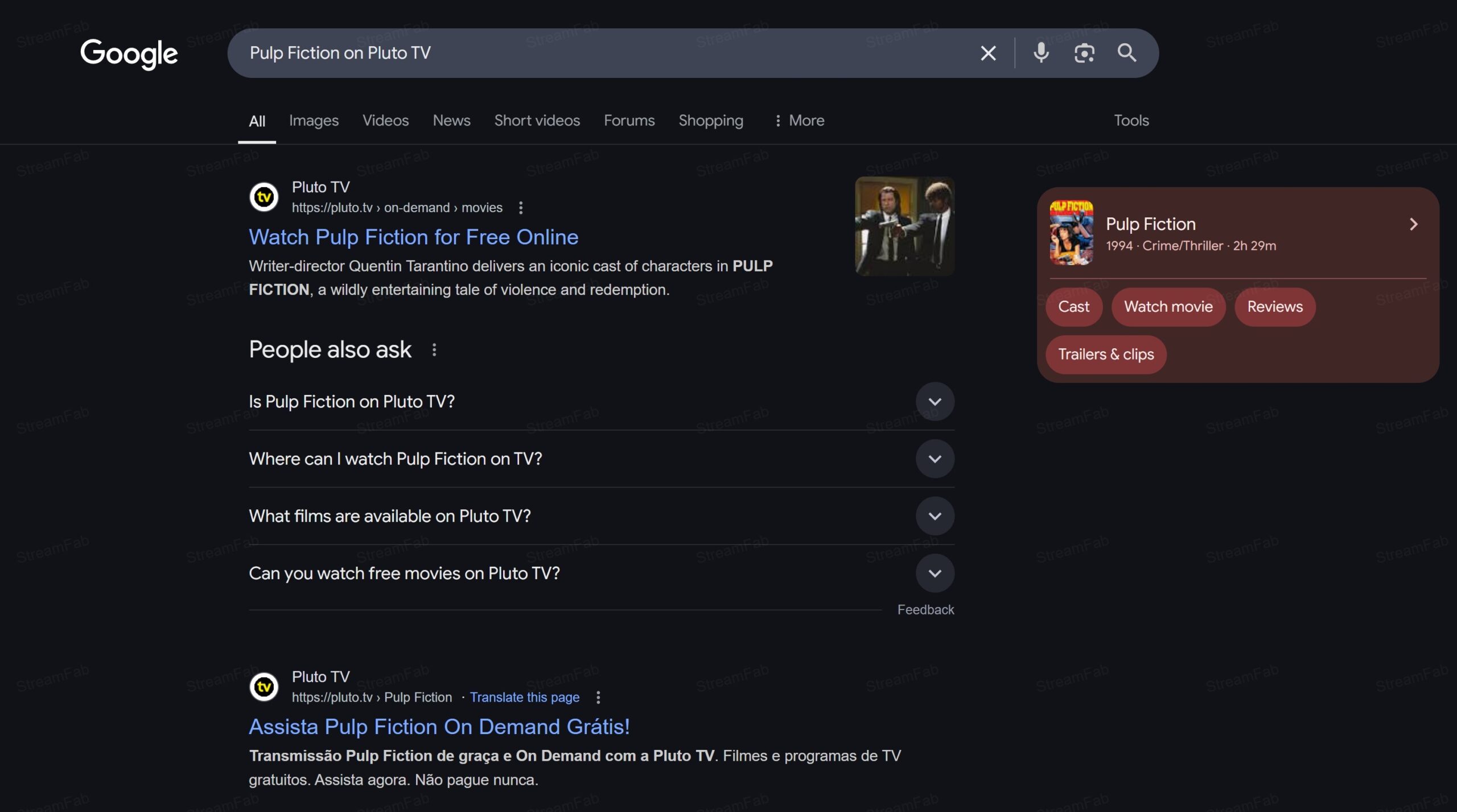Click the Google logo
The width and height of the screenshot is (1457, 812).
pyautogui.click(x=128, y=53)
